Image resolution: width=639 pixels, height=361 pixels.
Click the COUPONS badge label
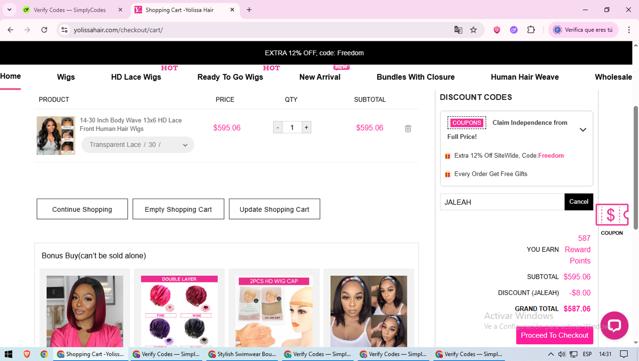[x=467, y=123]
